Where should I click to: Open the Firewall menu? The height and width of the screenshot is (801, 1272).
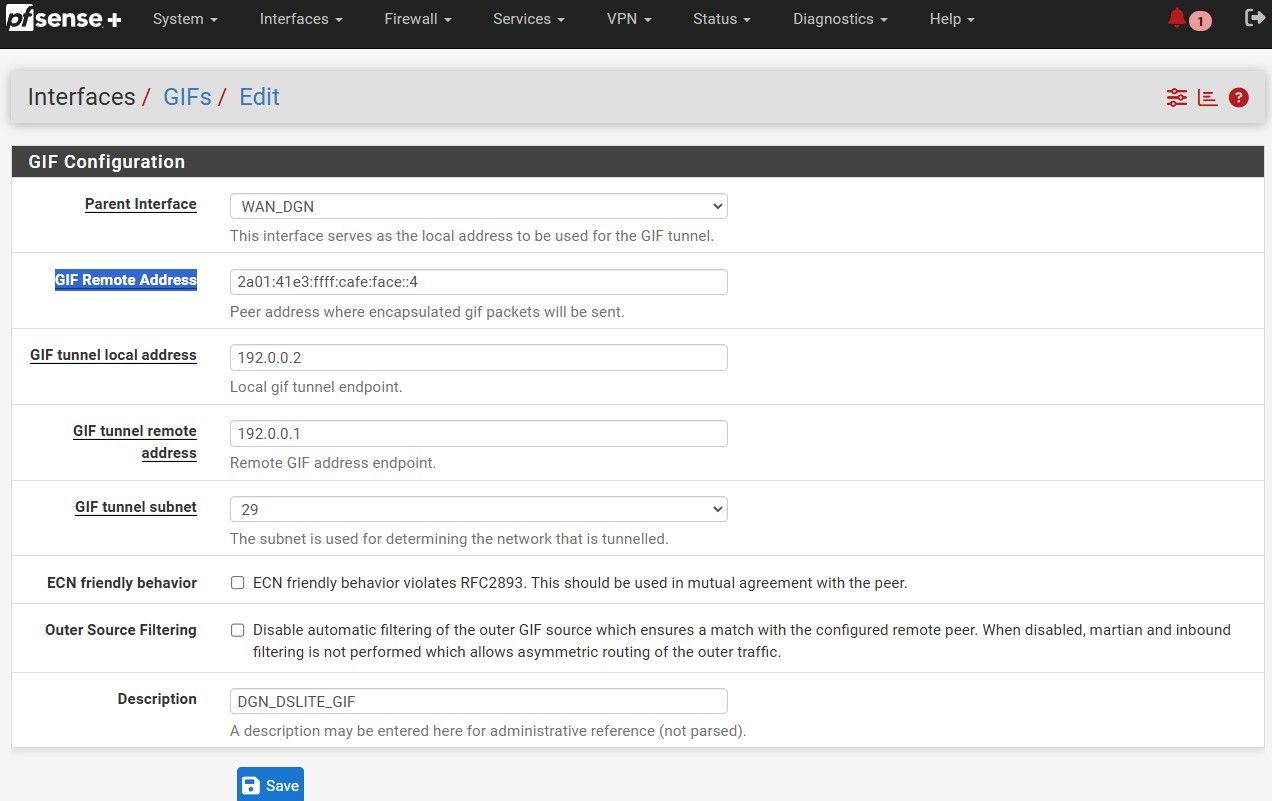pyautogui.click(x=417, y=19)
